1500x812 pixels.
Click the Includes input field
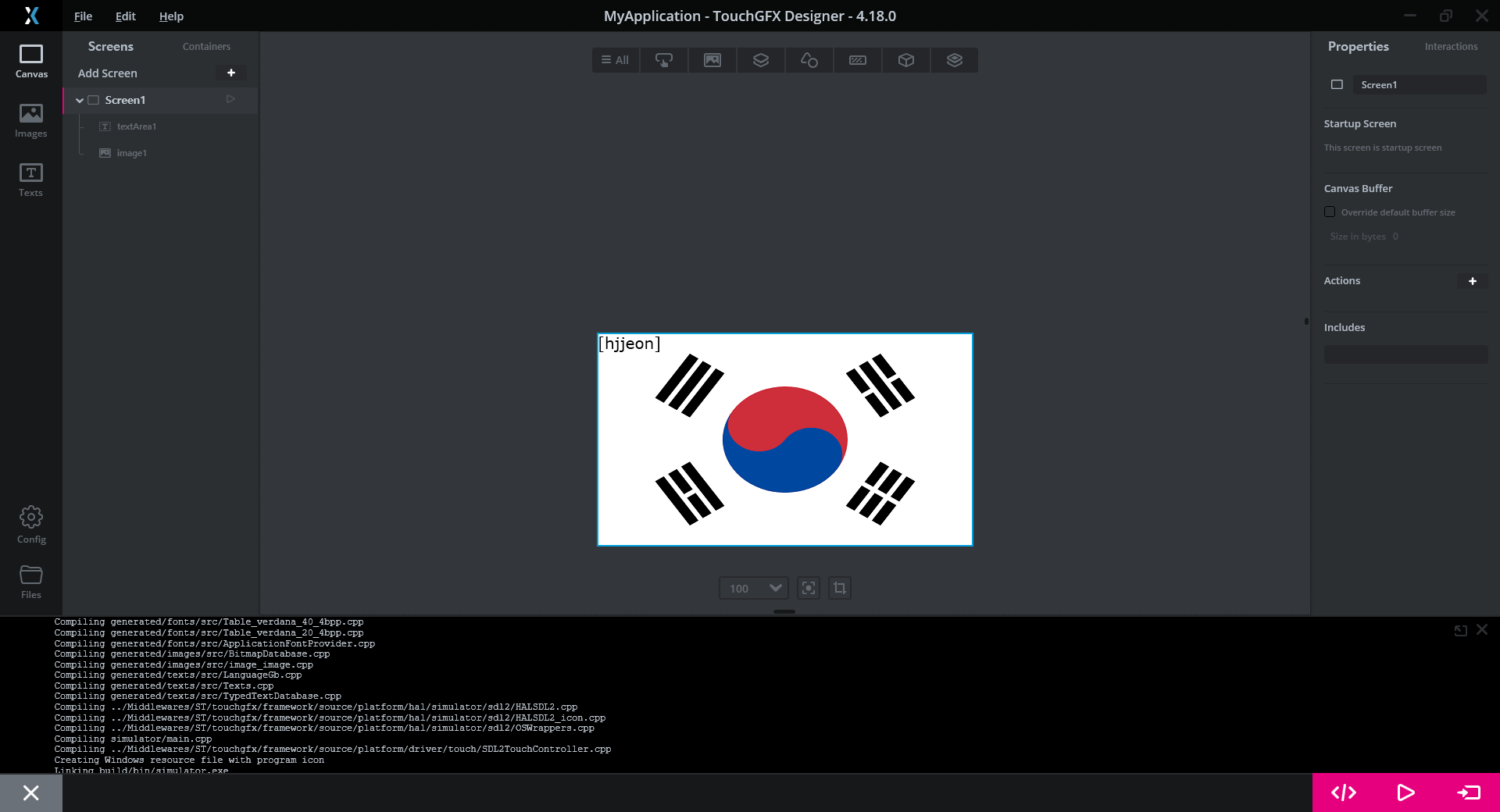1405,354
